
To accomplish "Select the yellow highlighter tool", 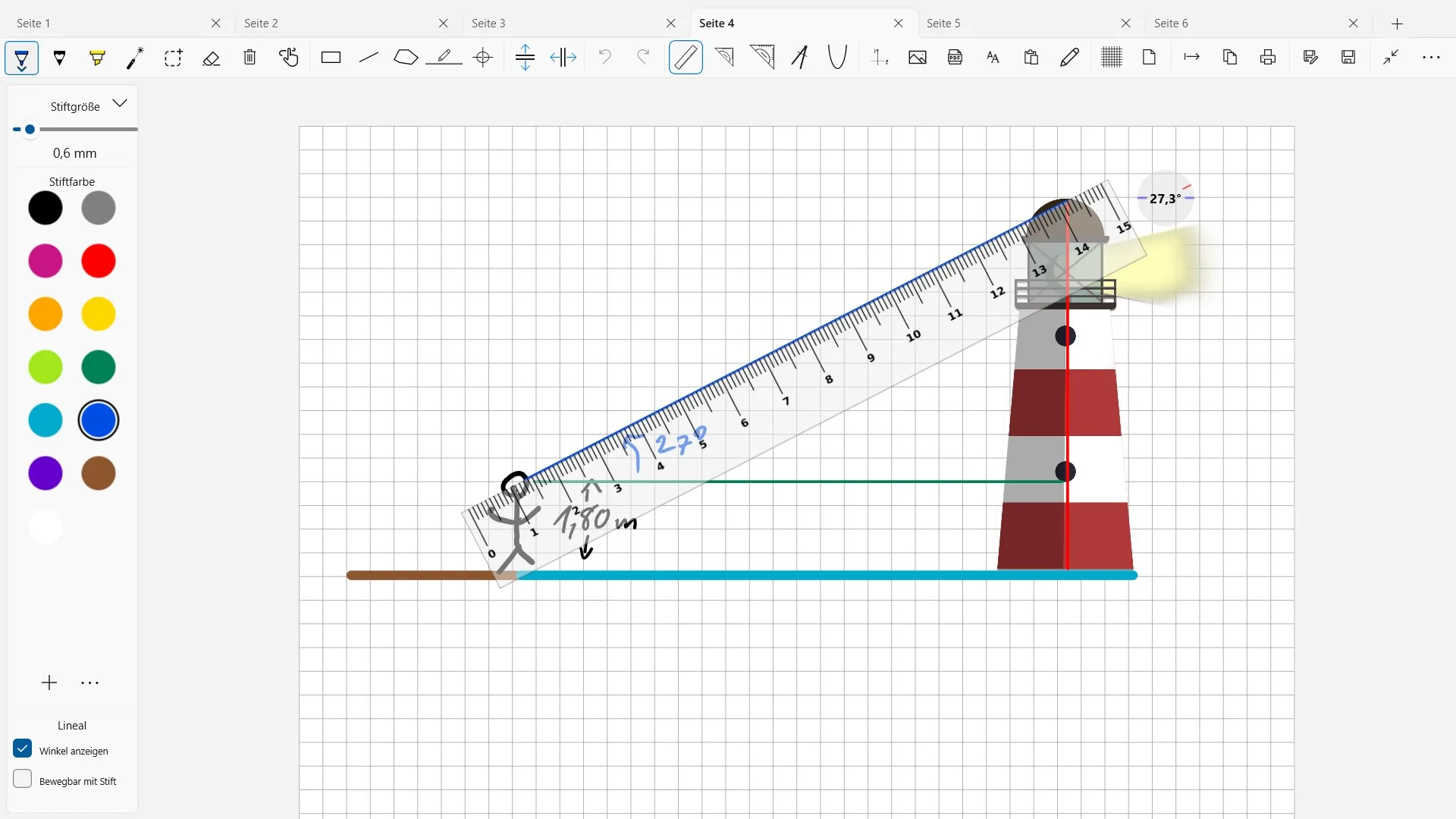I will tap(97, 58).
